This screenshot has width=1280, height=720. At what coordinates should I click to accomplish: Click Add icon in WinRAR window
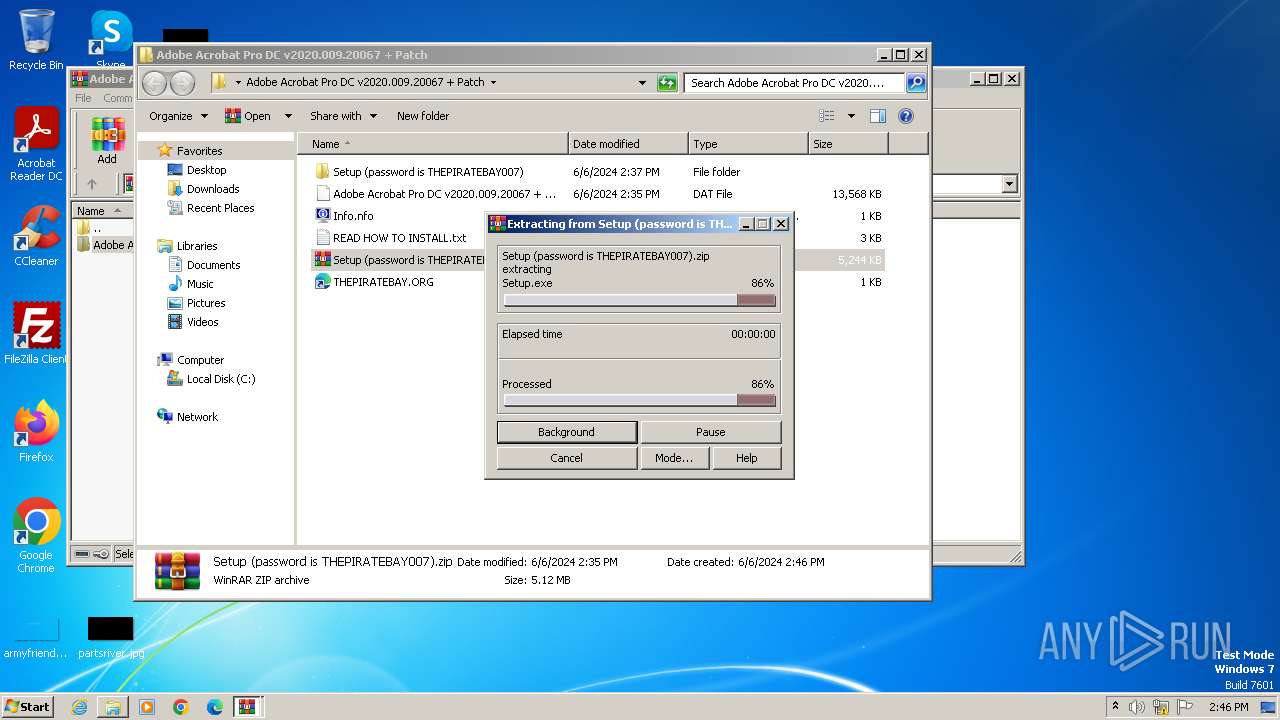pos(107,141)
